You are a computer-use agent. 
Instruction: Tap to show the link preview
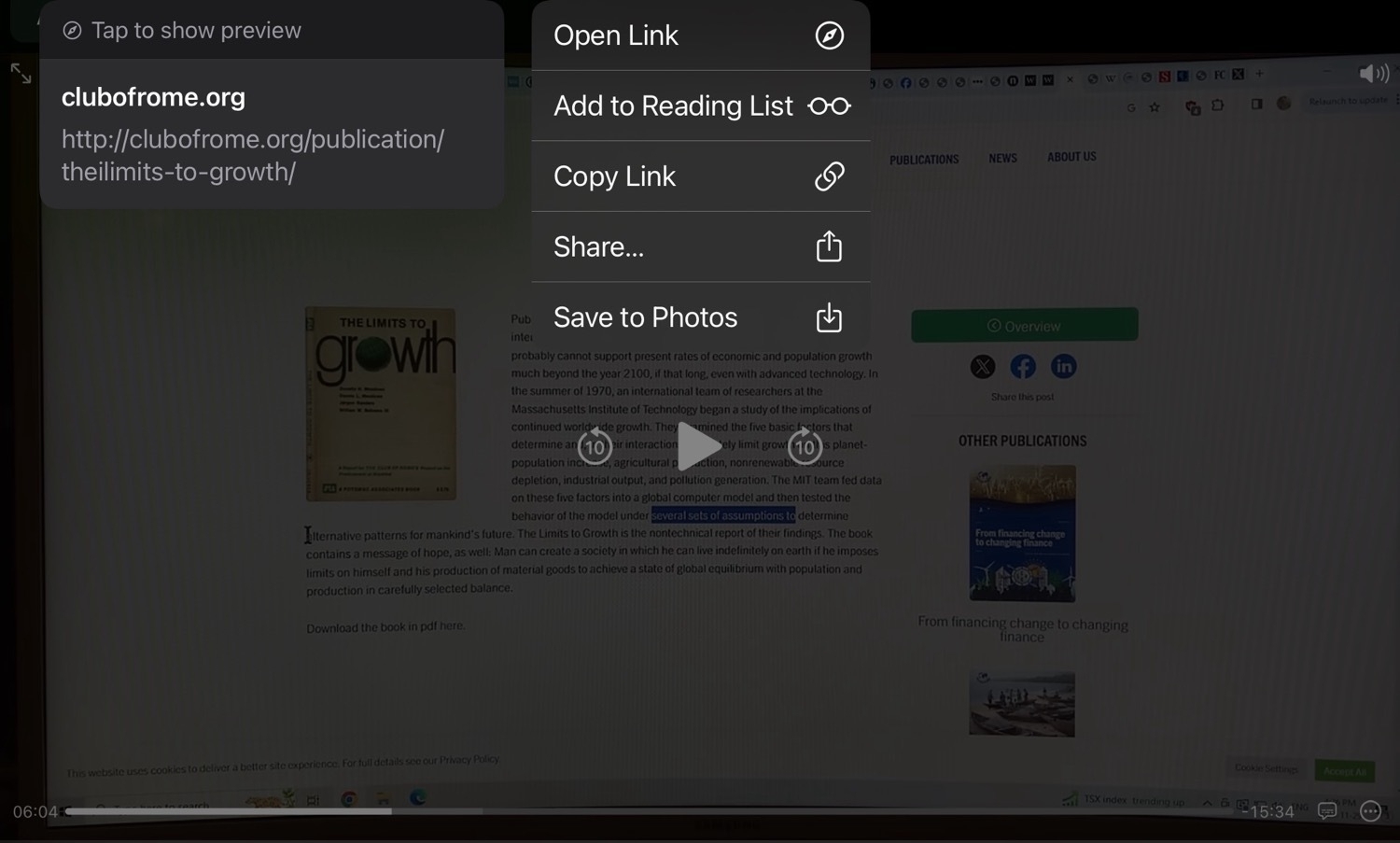[196, 30]
